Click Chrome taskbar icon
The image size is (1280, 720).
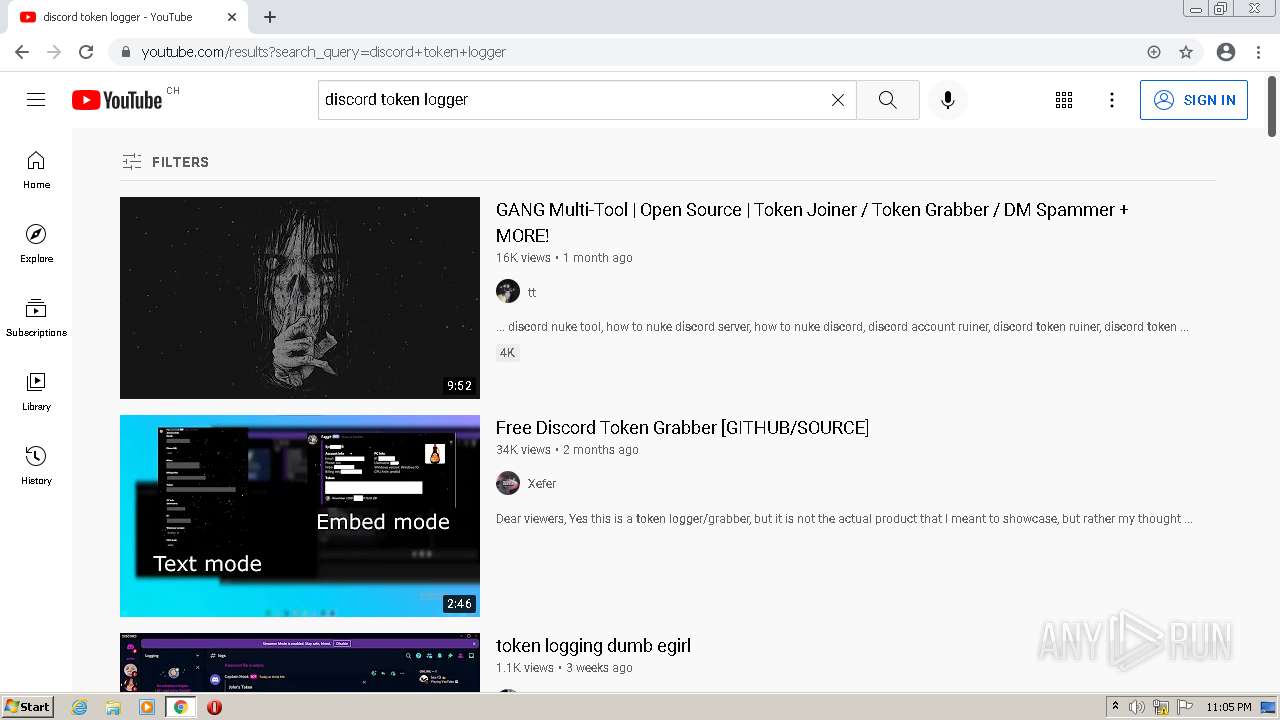click(181, 707)
